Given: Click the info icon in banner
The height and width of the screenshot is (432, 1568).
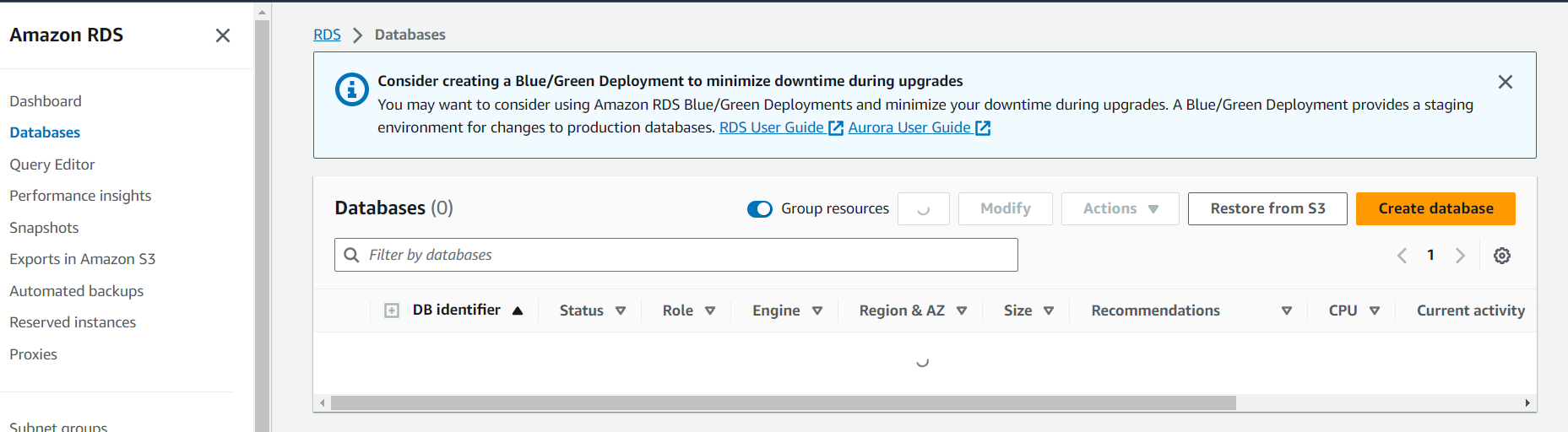Looking at the screenshot, I should coord(351,89).
